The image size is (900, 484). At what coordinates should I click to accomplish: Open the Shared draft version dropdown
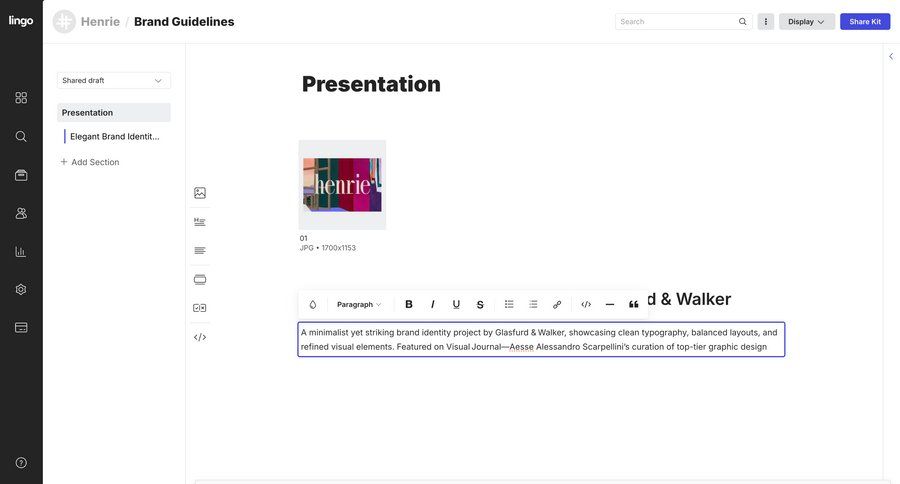tap(114, 80)
